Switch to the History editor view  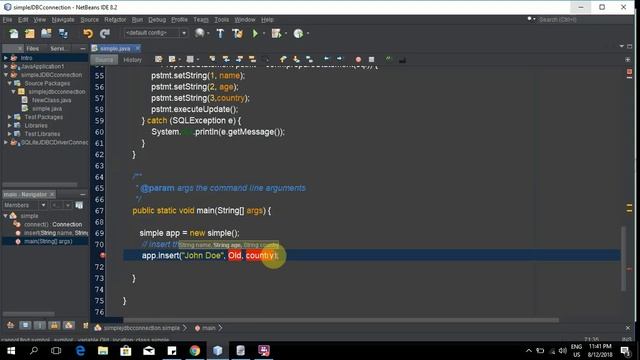pyautogui.click(x=132, y=60)
